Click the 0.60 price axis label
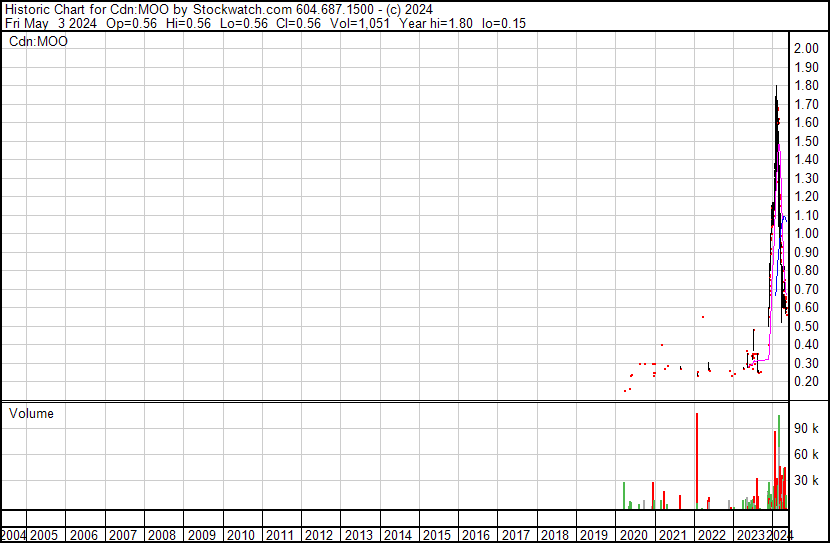The image size is (830, 543). [x=806, y=308]
